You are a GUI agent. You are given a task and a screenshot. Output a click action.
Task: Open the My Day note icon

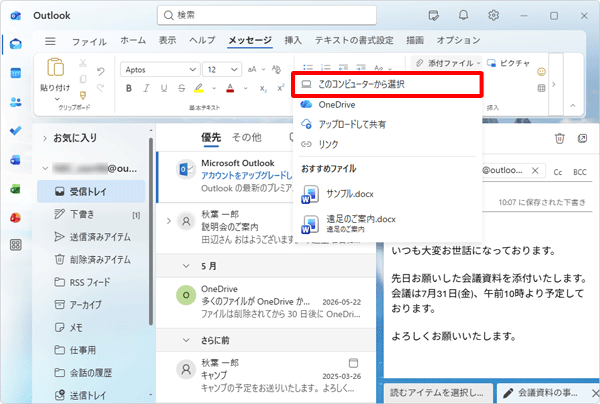click(434, 15)
